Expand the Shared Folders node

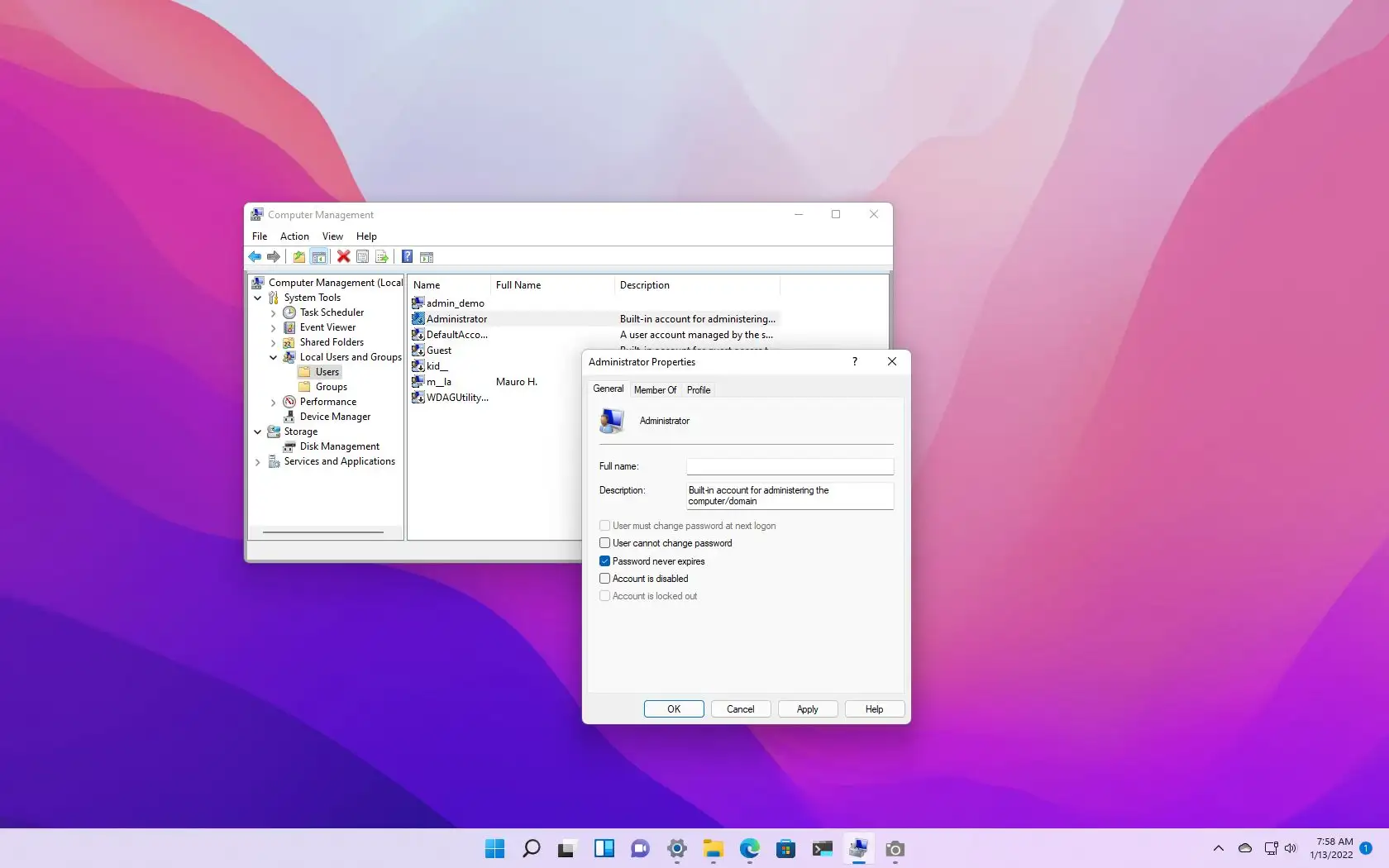point(274,343)
